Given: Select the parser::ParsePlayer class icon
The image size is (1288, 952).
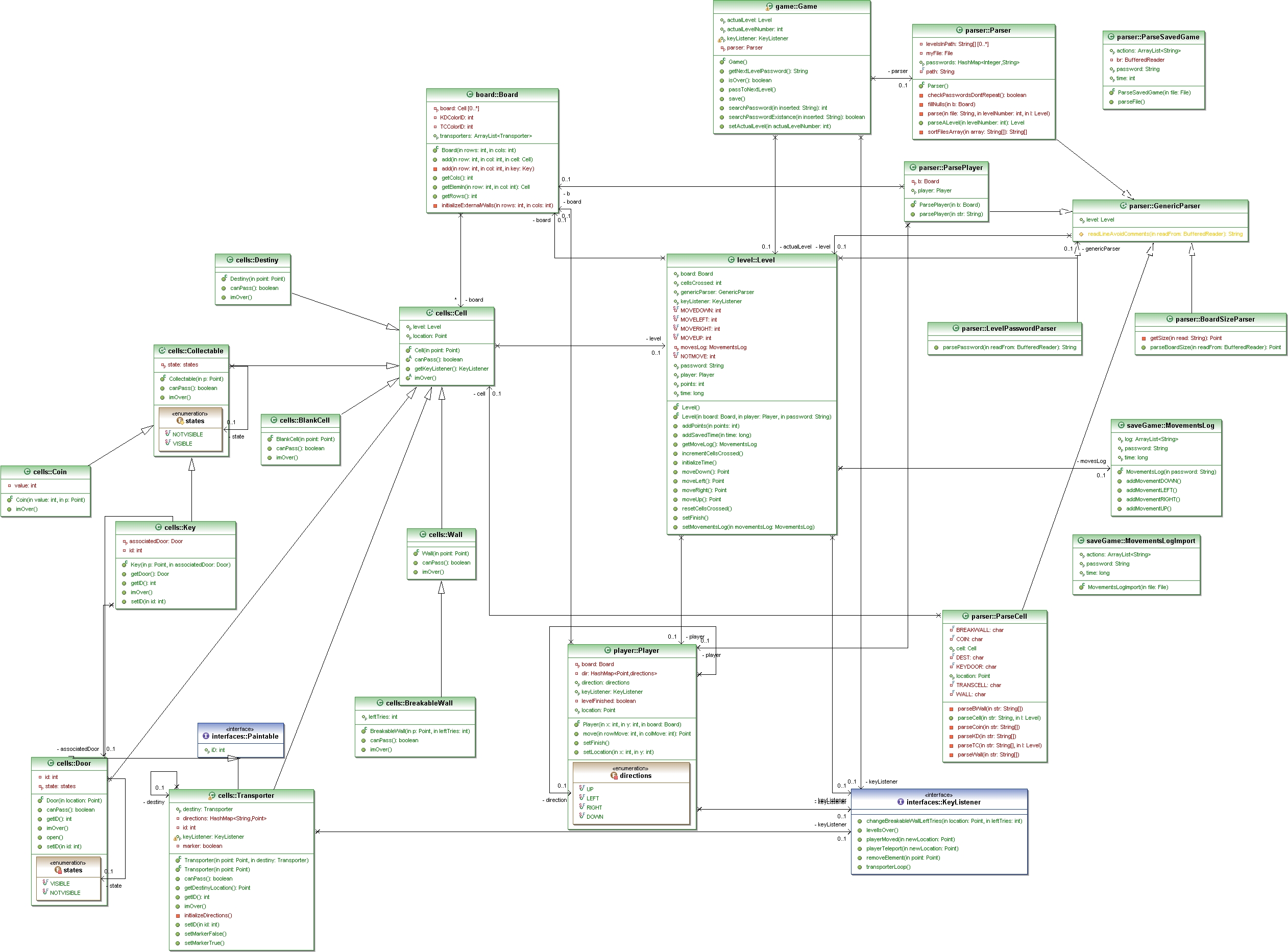Looking at the screenshot, I should click(x=913, y=168).
